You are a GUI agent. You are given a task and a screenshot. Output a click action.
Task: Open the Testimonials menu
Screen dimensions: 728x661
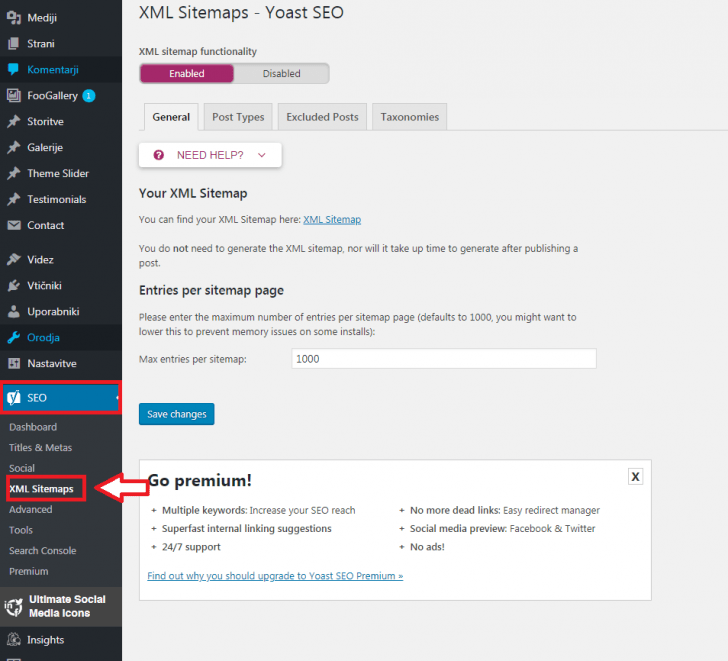(57, 200)
